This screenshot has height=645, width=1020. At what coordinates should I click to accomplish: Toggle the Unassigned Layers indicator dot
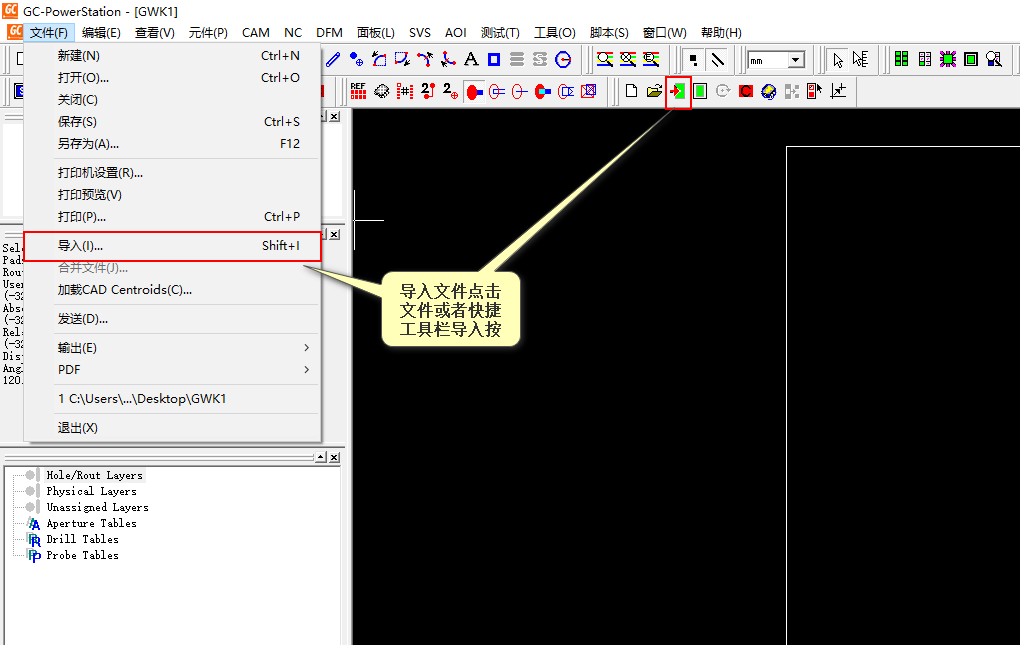[32, 507]
